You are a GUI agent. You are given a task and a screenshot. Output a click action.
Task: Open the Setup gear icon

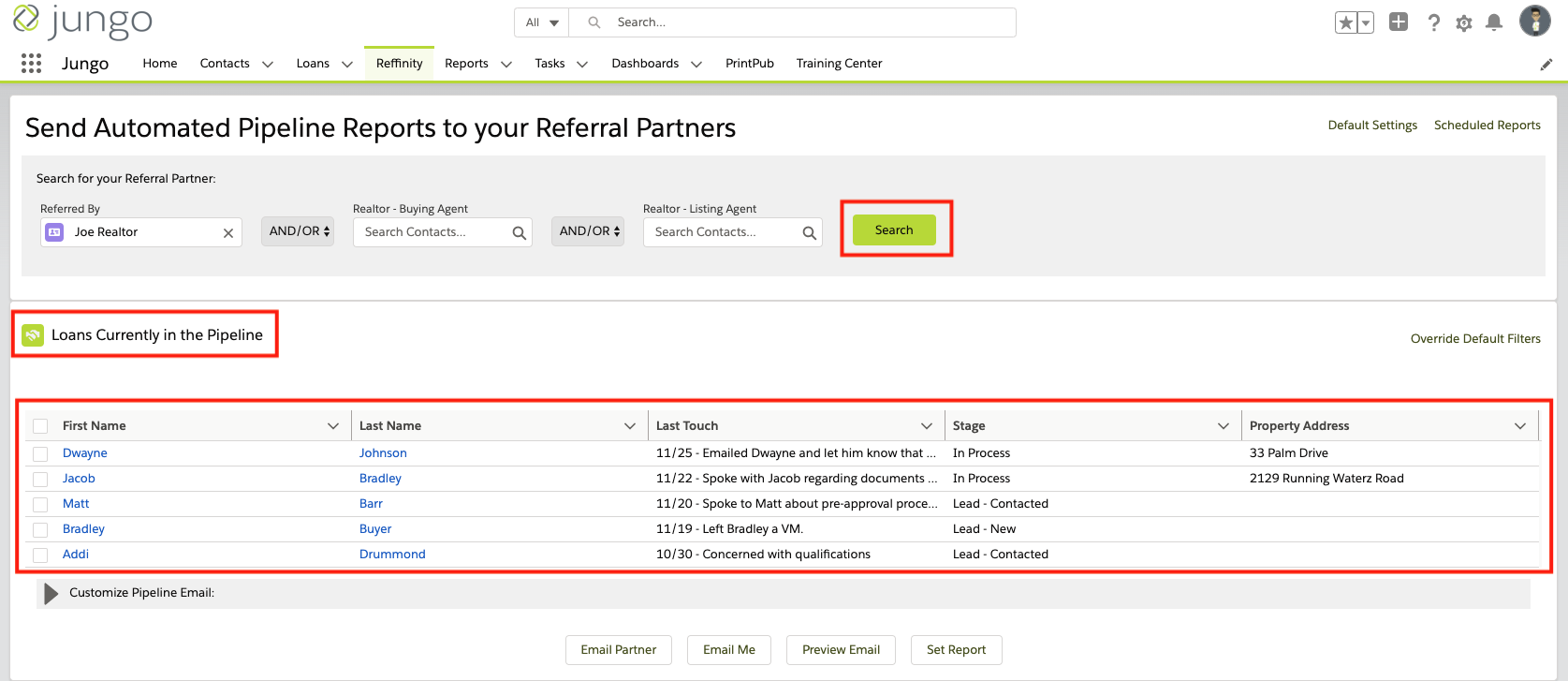click(x=1464, y=22)
